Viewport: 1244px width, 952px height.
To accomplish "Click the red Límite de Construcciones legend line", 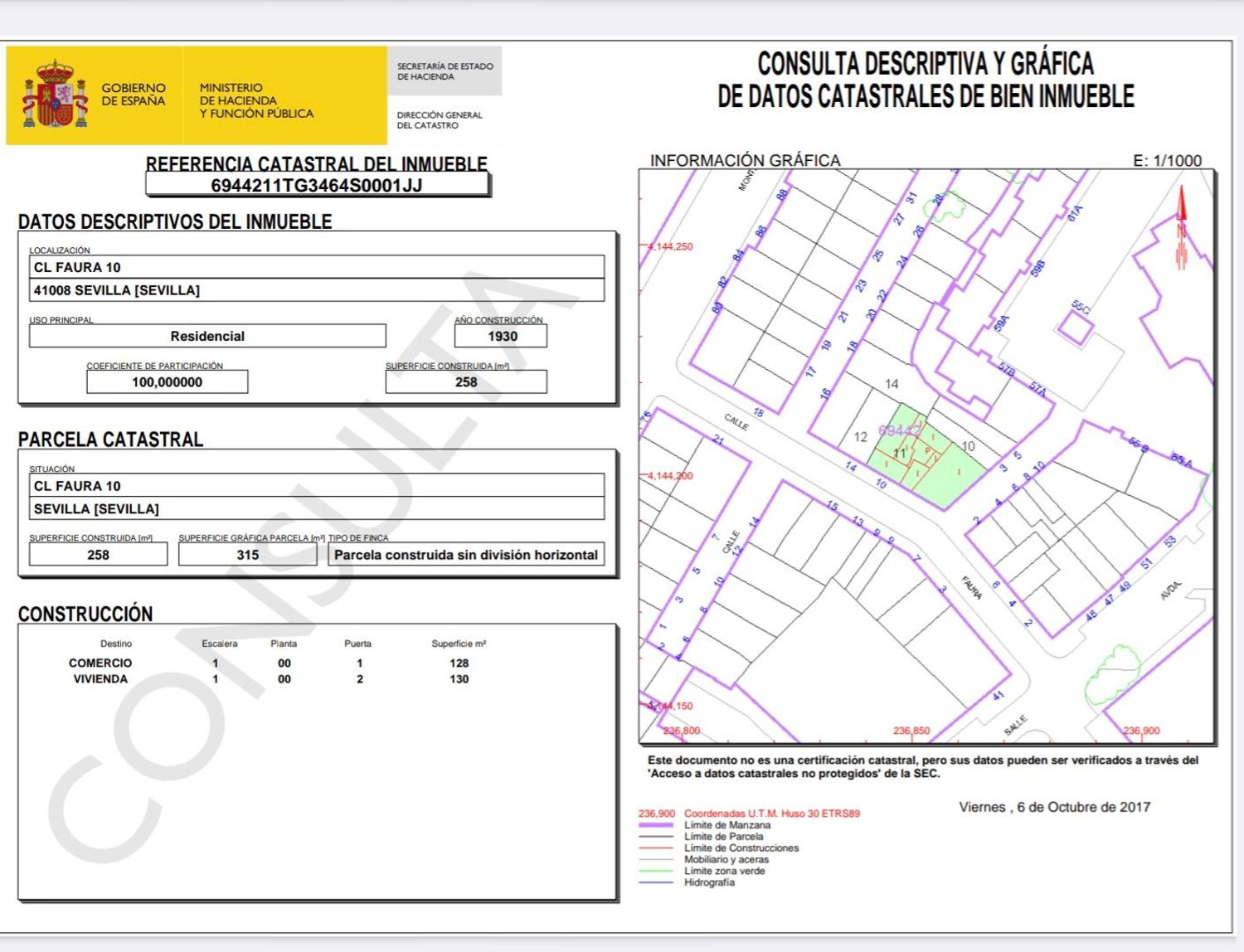I will 655,848.
